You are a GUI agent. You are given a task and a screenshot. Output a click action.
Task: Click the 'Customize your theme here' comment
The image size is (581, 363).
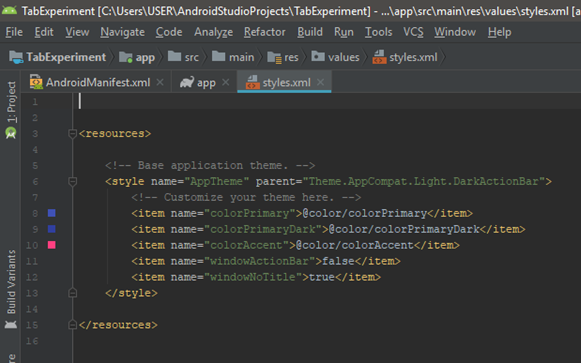[246, 197]
